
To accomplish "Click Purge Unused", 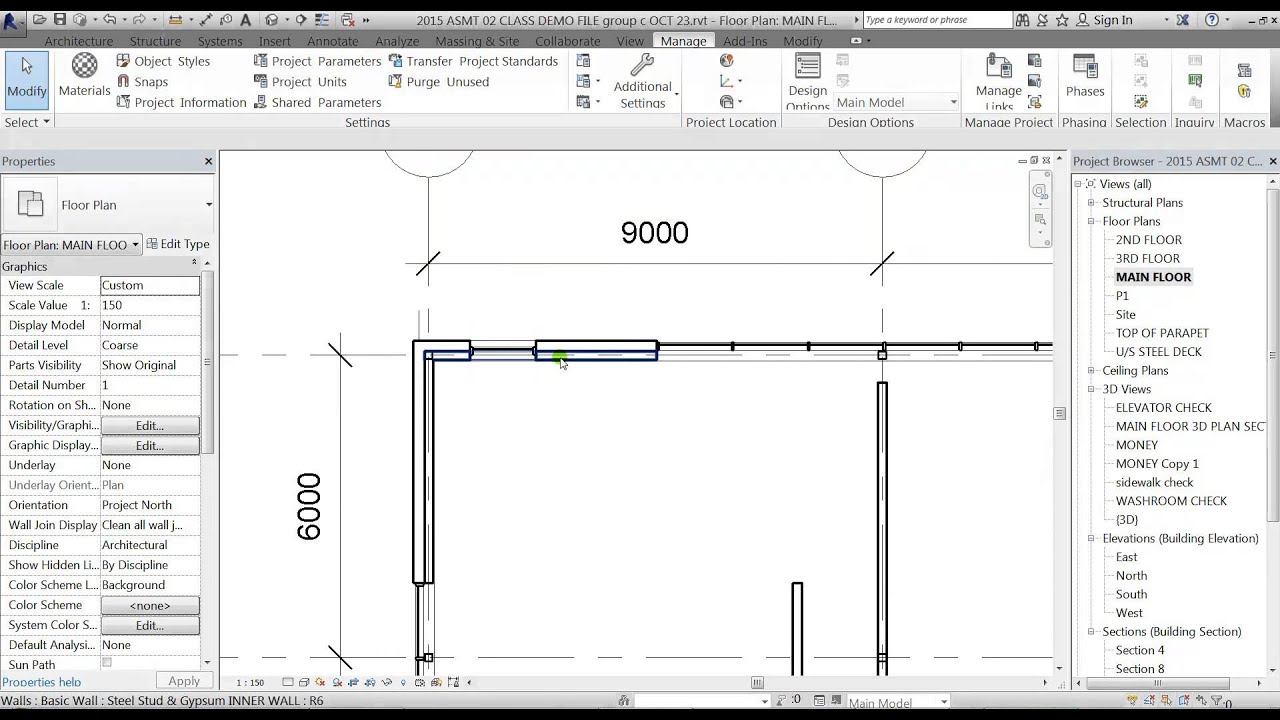I will [x=438, y=82].
